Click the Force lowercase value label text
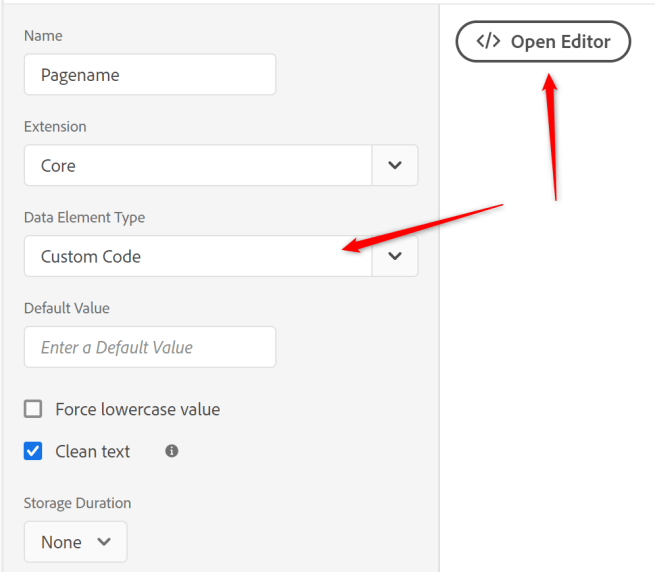The width and height of the screenshot is (655, 572). pos(137,409)
